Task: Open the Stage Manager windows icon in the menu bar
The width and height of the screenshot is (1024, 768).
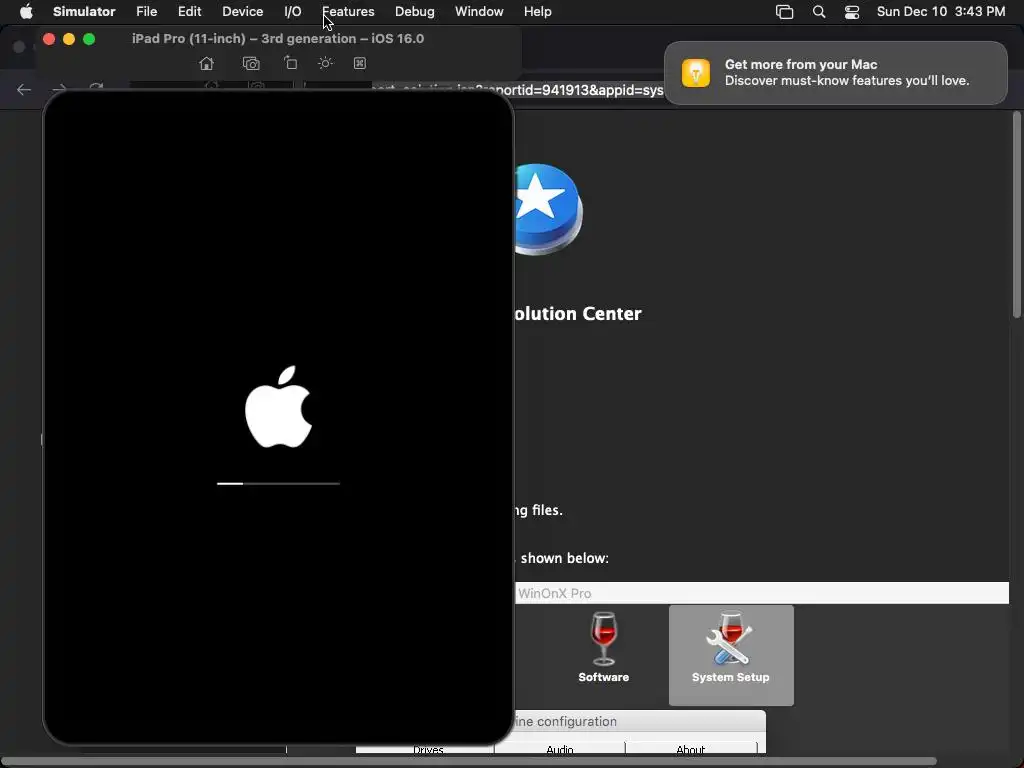Action: pos(784,12)
